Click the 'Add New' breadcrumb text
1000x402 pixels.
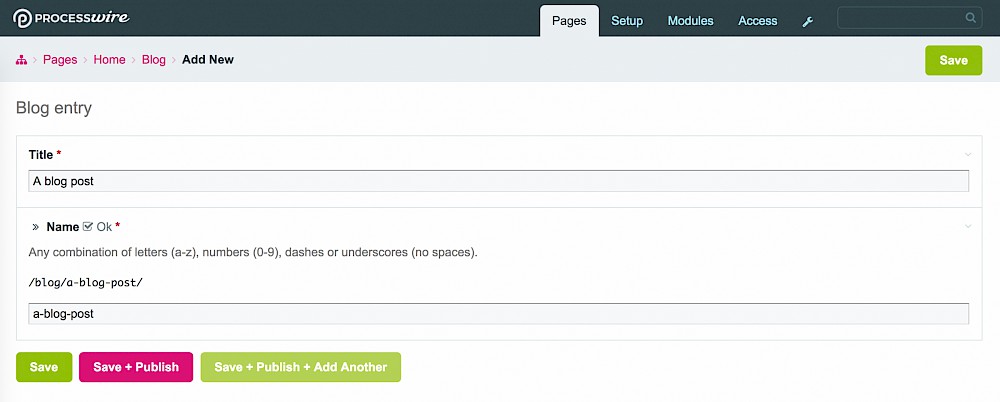pos(208,59)
